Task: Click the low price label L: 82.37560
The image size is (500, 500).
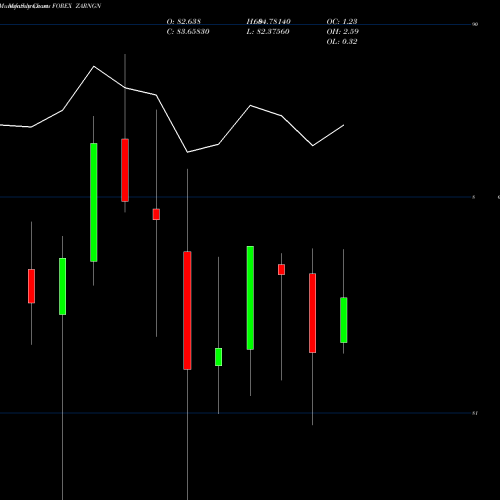Action: point(268,31)
